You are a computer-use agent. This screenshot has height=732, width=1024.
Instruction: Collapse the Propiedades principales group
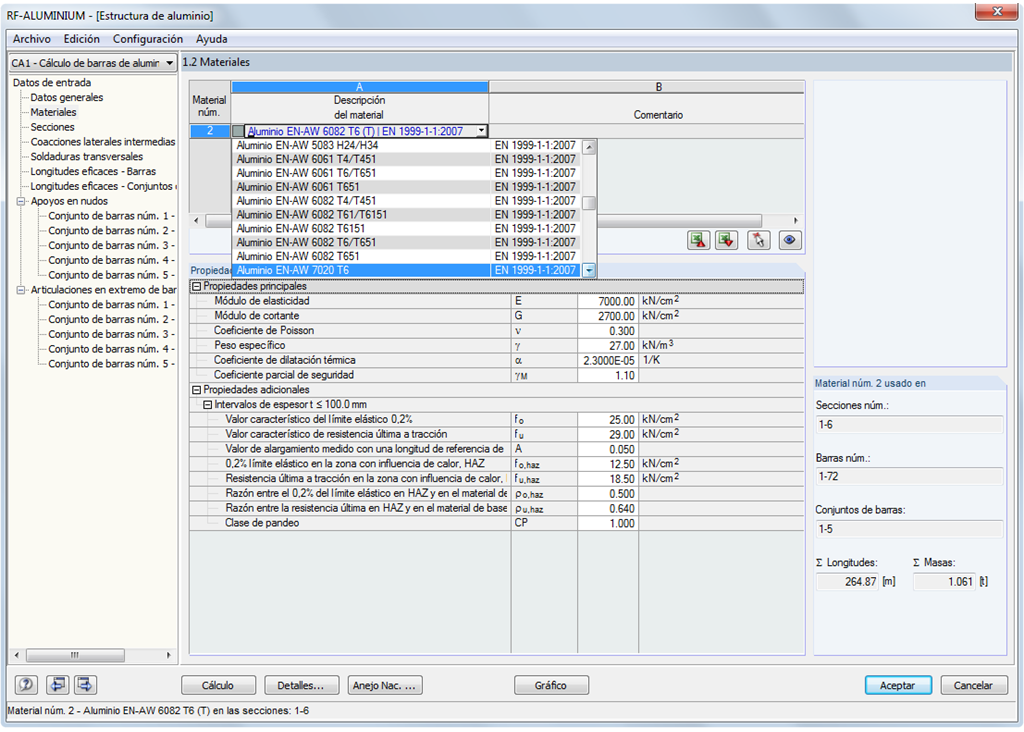[x=196, y=286]
